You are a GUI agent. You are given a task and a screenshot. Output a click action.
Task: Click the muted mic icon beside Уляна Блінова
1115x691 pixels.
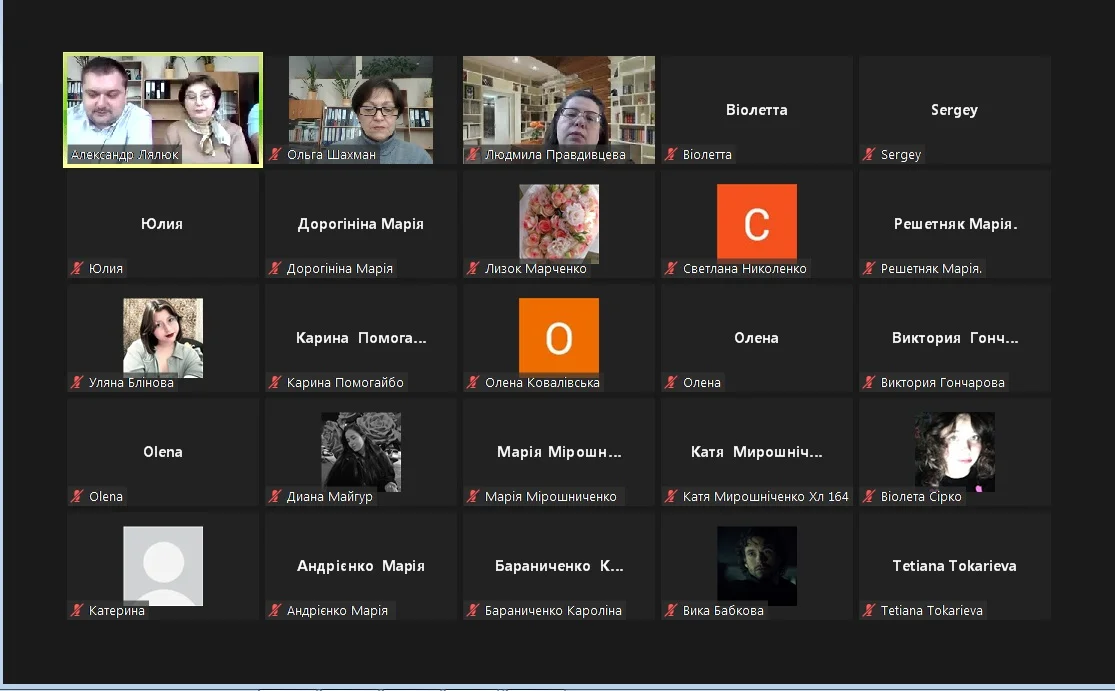78,382
